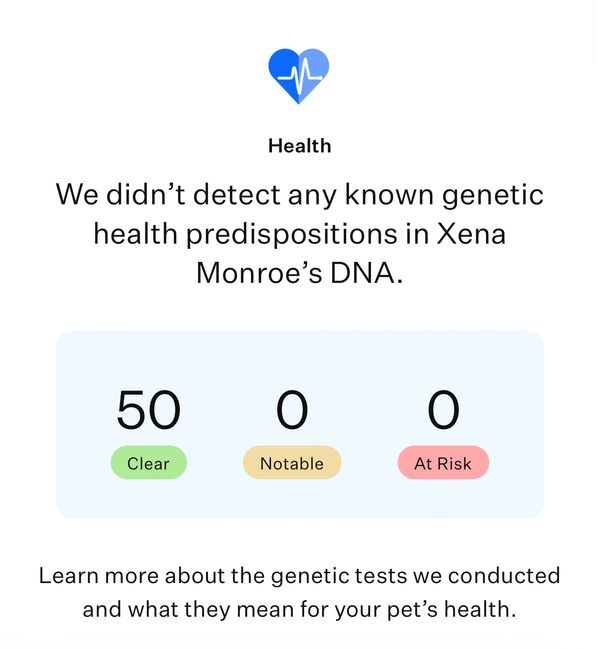
Task: Click the light blue results summary card
Action: (300, 424)
